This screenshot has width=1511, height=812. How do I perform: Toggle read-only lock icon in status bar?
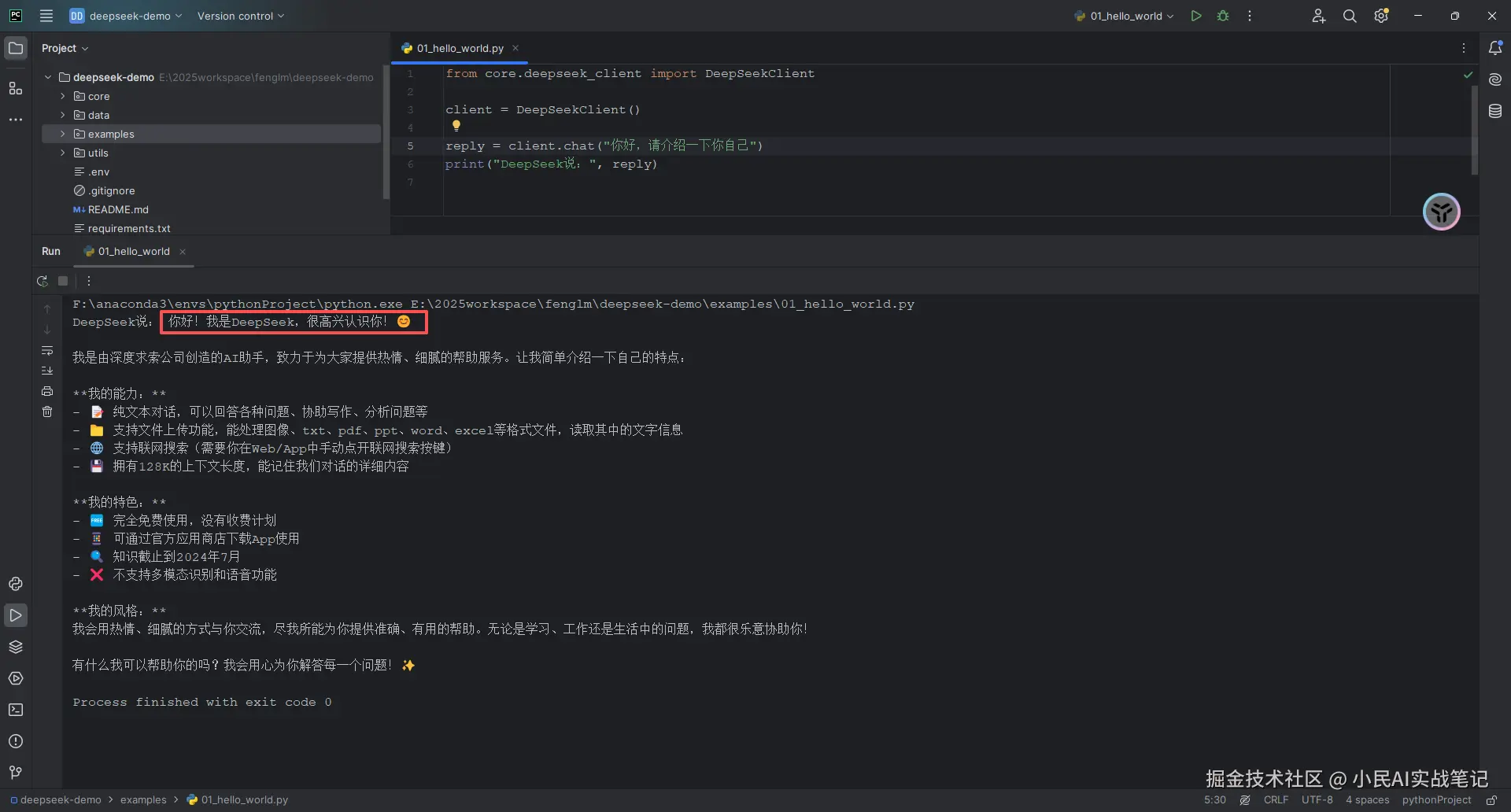[1491, 800]
